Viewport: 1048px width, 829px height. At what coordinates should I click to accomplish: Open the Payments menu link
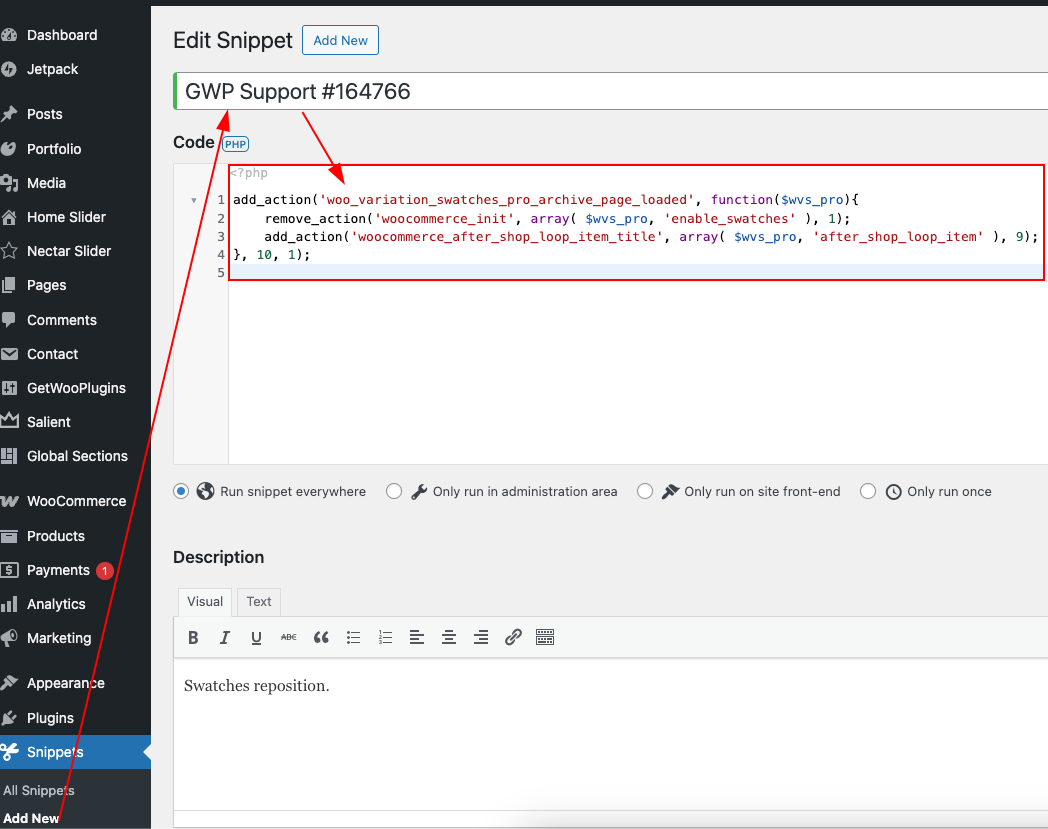tap(58, 570)
